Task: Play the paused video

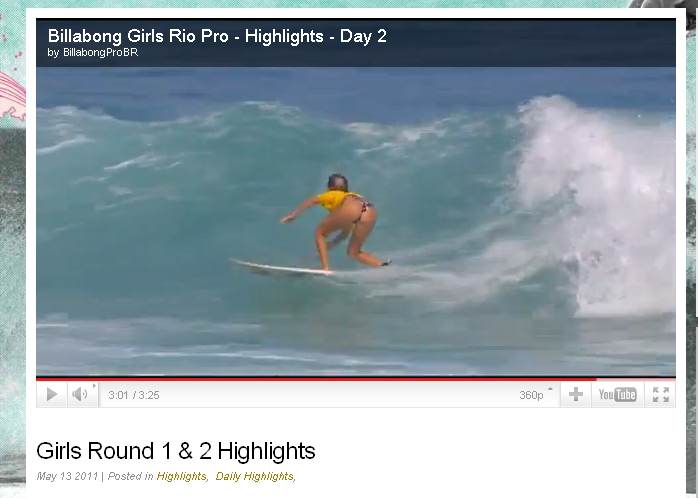Action: click(52, 394)
